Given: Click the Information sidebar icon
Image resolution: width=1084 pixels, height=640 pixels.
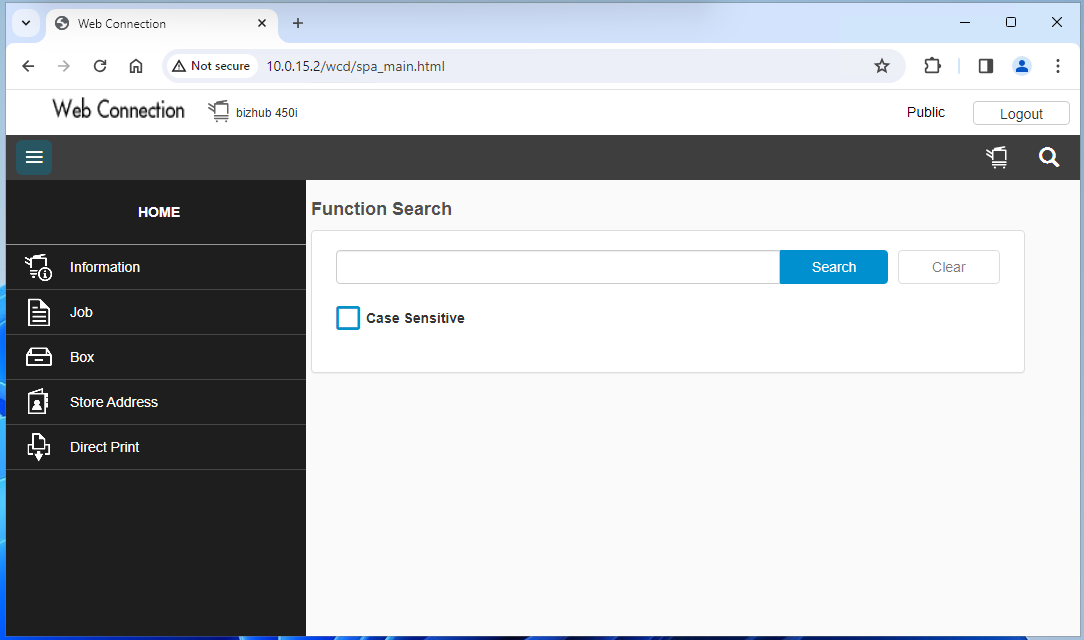Looking at the screenshot, I should pos(37,267).
